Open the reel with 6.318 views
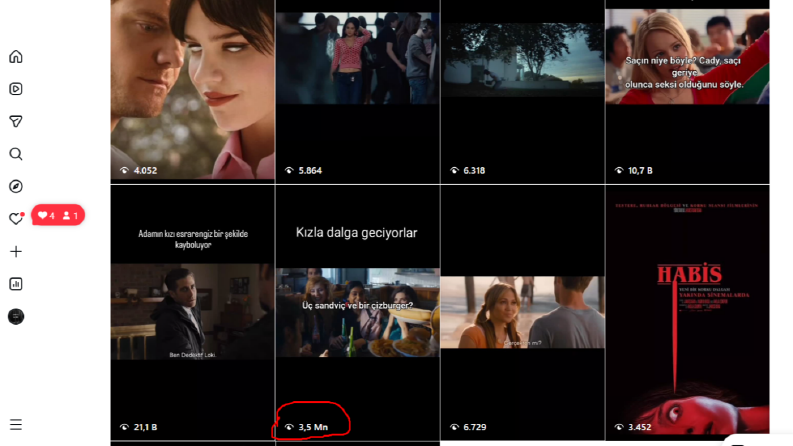This screenshot has width=793, height=446. tap(522, 91)
